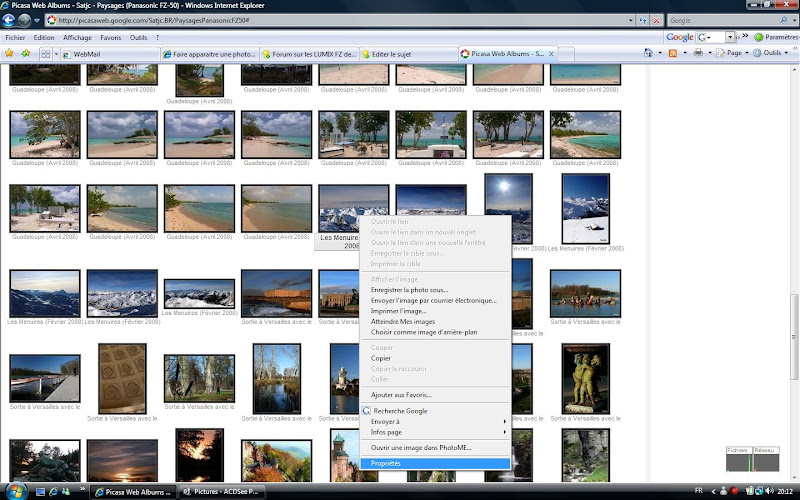The height and width of the screenshot is (500, 800).
Task: Go forward with the browser Forward arrow
Action: click(x=24, y=20)
